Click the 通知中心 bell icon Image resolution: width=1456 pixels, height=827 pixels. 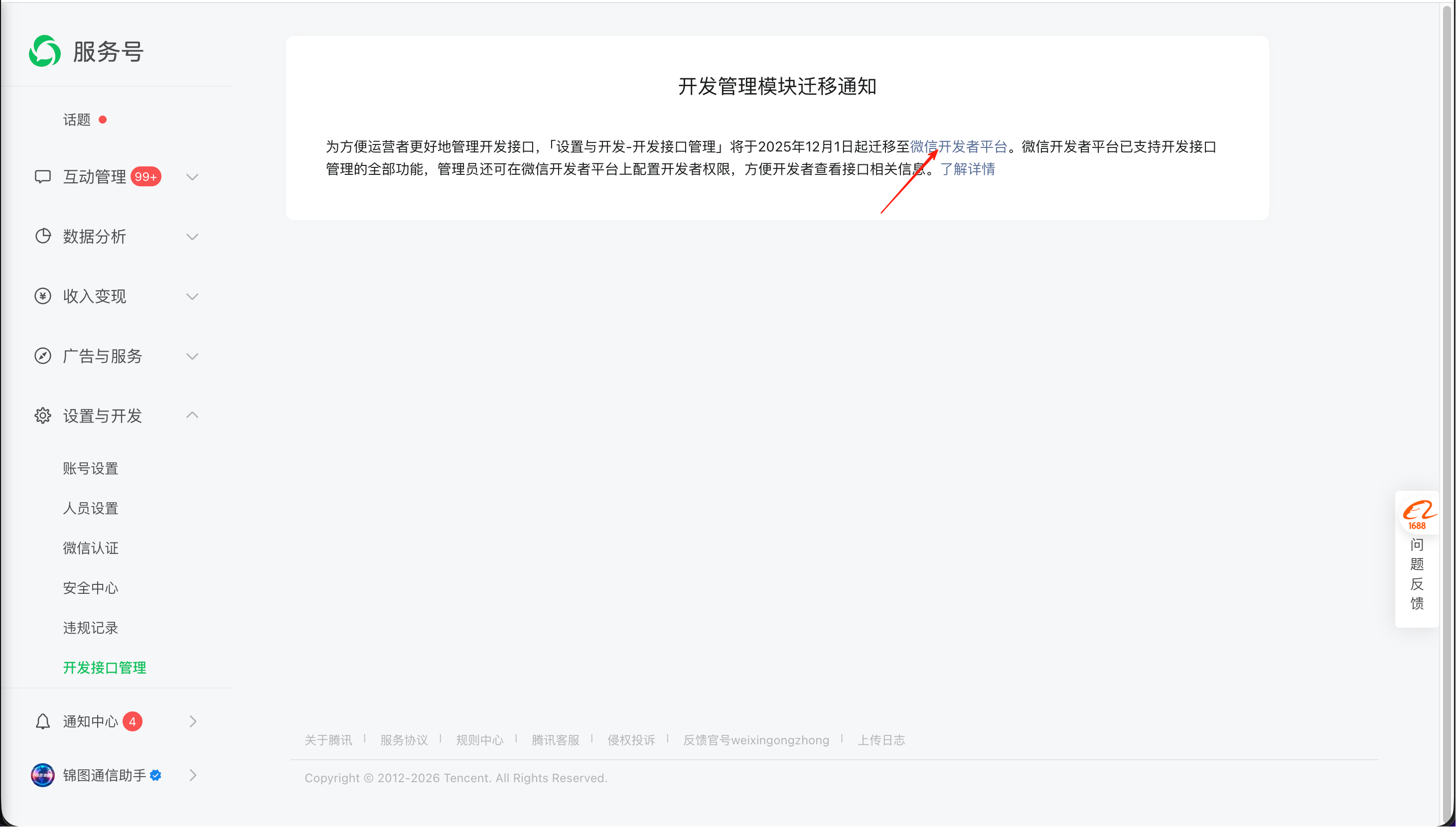(43, 721)
